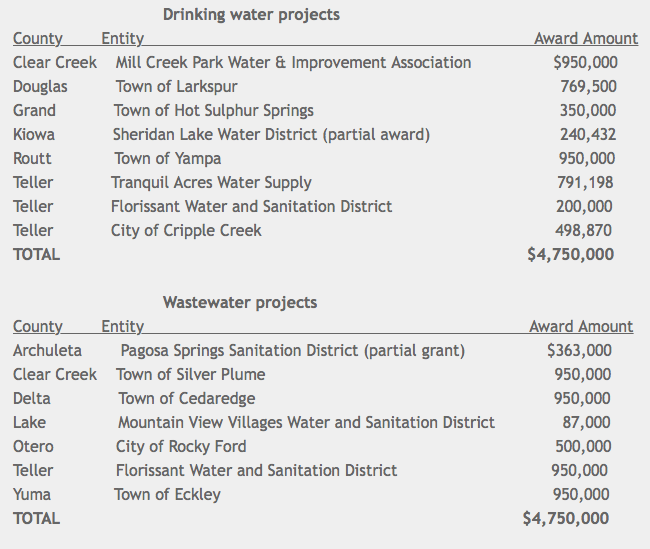Click Sheridan Lake Water District entry
Image resolution: width=650 pixels, height=549 pixels.
point(271,135)
